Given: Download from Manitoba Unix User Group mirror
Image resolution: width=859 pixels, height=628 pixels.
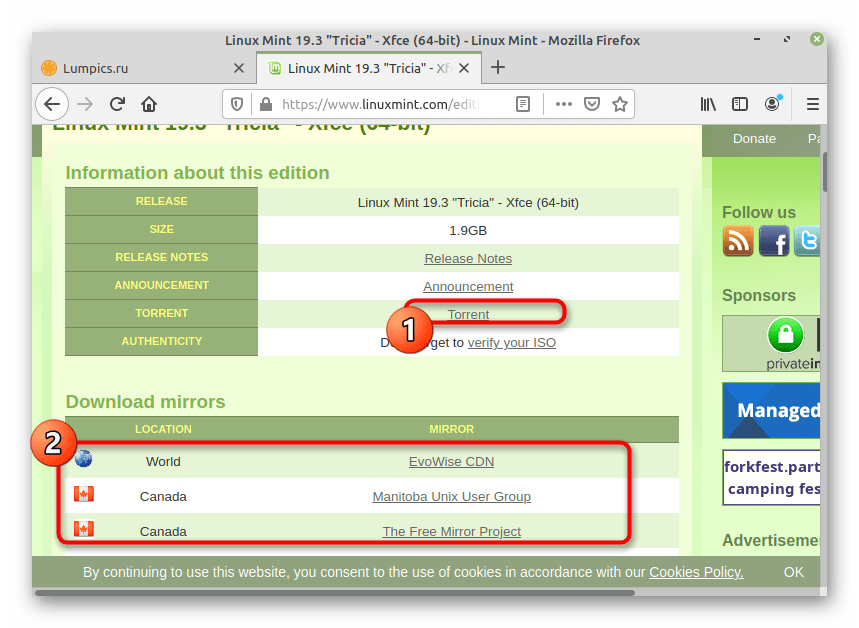Looking at the screenshot, I should (x=451, y=497).
